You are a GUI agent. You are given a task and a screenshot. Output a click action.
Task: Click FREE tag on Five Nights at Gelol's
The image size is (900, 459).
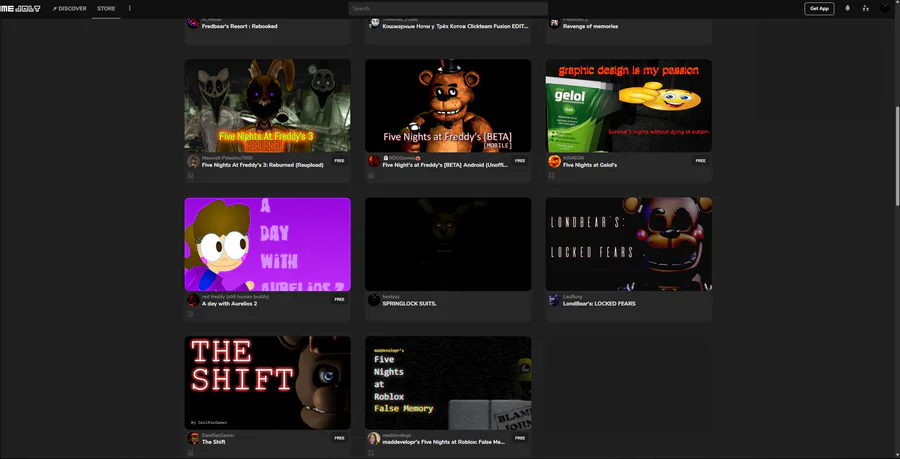(x=700, y=161)
